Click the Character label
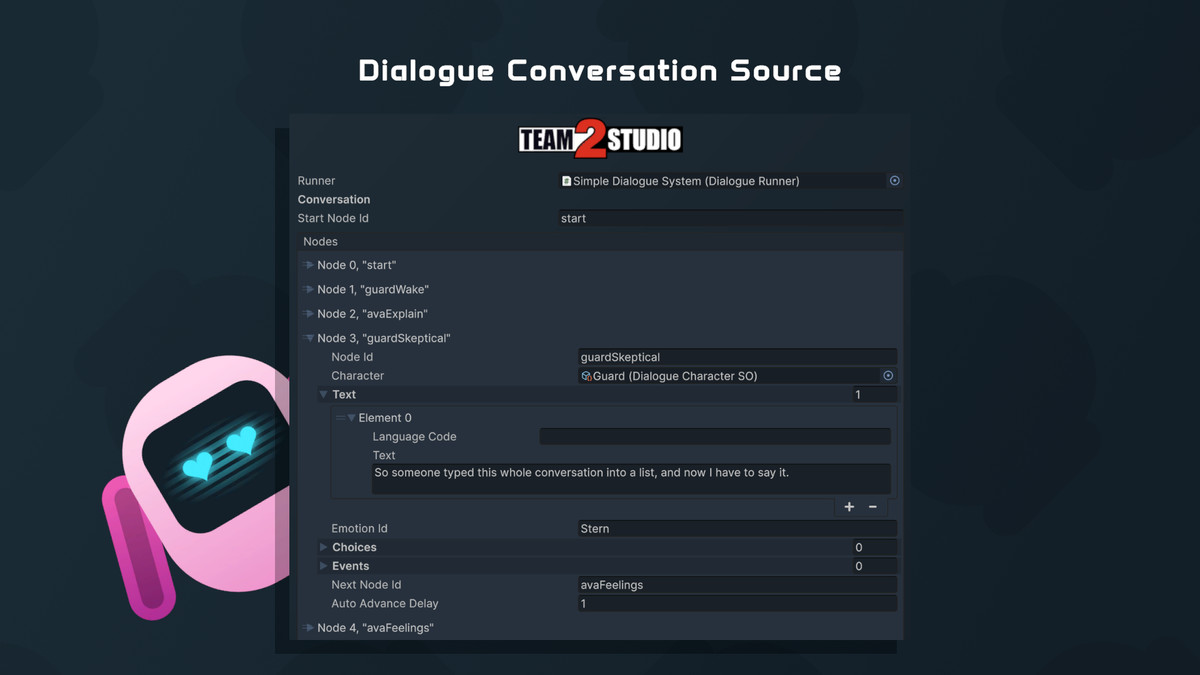 coord(358,376)
